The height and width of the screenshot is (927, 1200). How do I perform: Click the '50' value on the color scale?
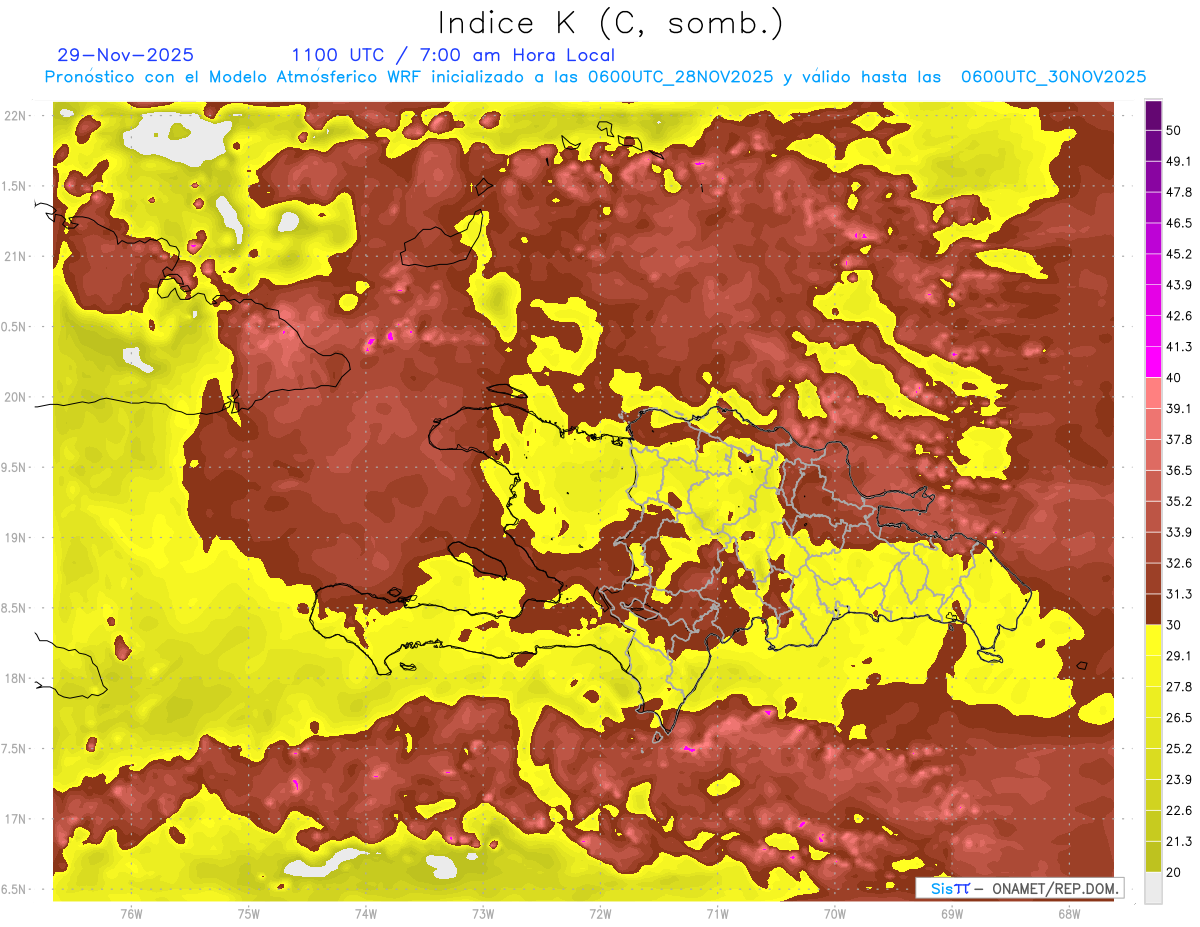1173,130
